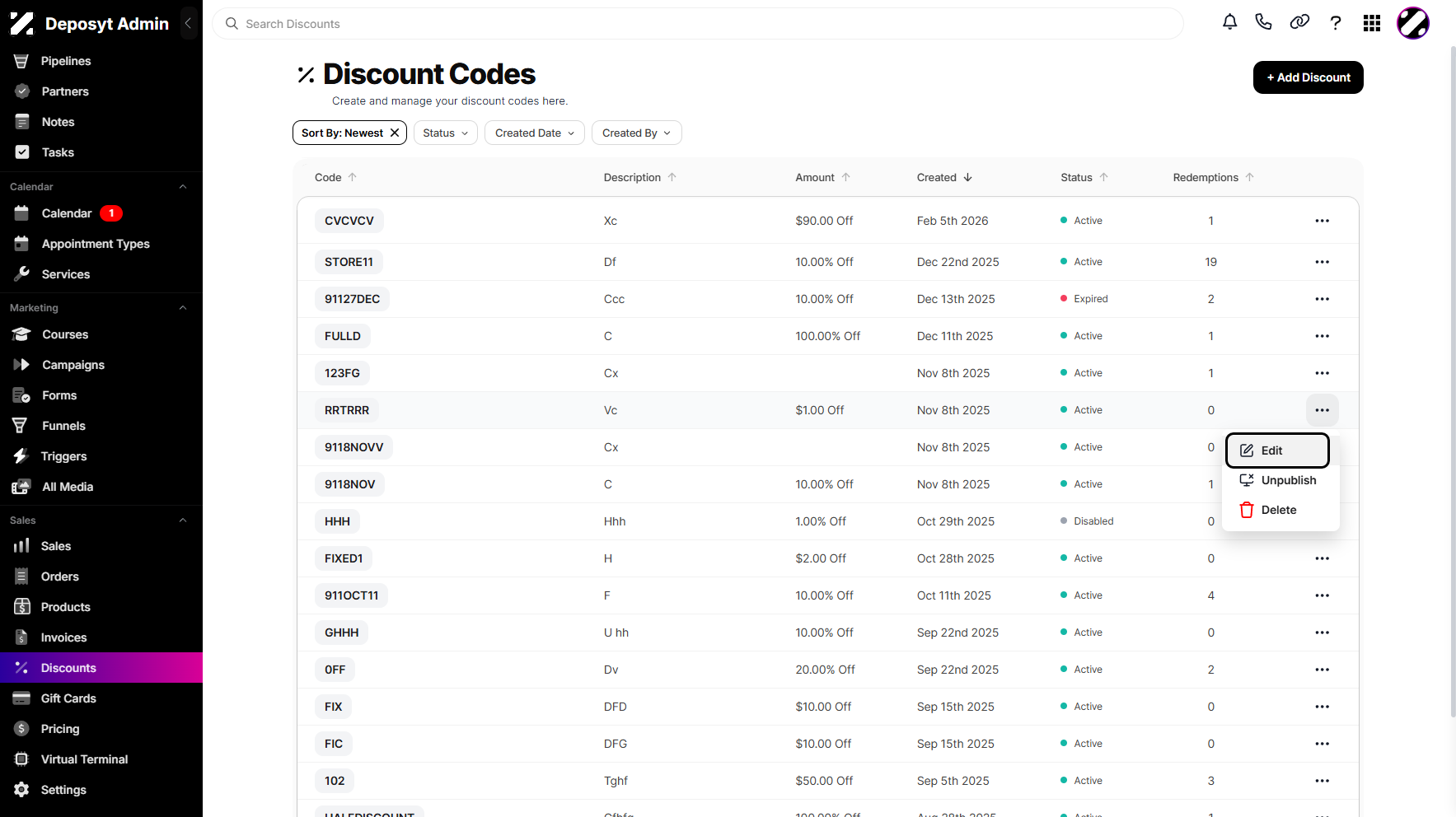Viewport: 1456px width, 817px height.
Task: Open Pipelines in the sidebar
Action: [101, 61]
